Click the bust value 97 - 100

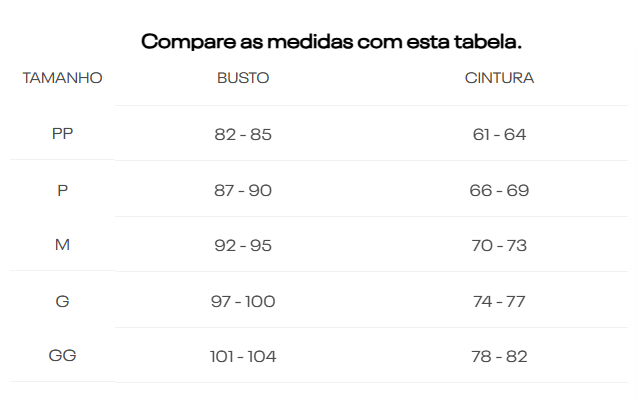coord(243,301)
